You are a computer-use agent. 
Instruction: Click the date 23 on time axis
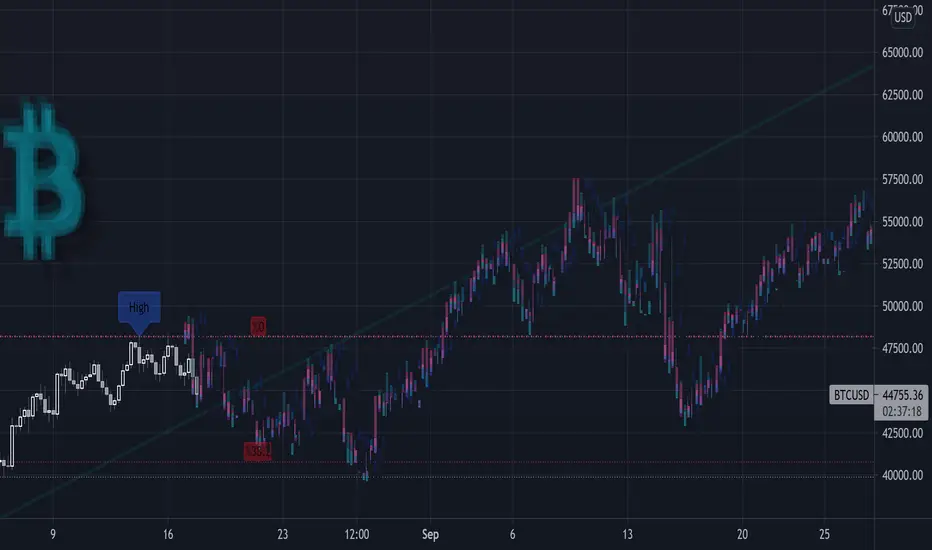coord(282,534)
